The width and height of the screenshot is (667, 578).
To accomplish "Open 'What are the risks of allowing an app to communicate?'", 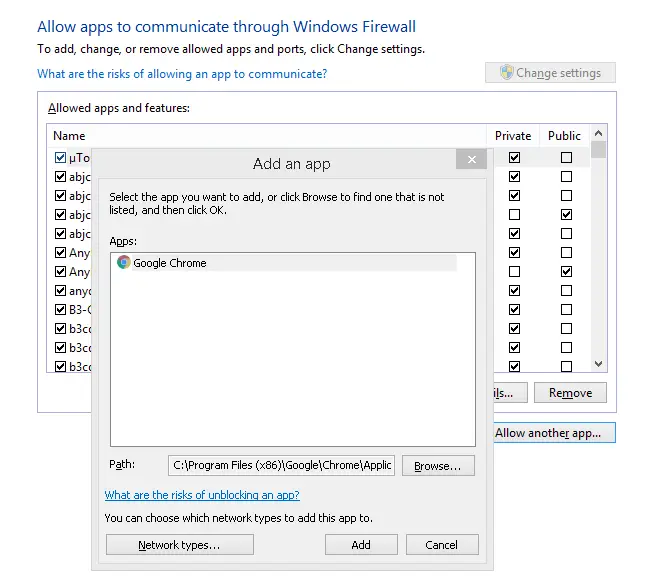I will (x=182, y=74).
